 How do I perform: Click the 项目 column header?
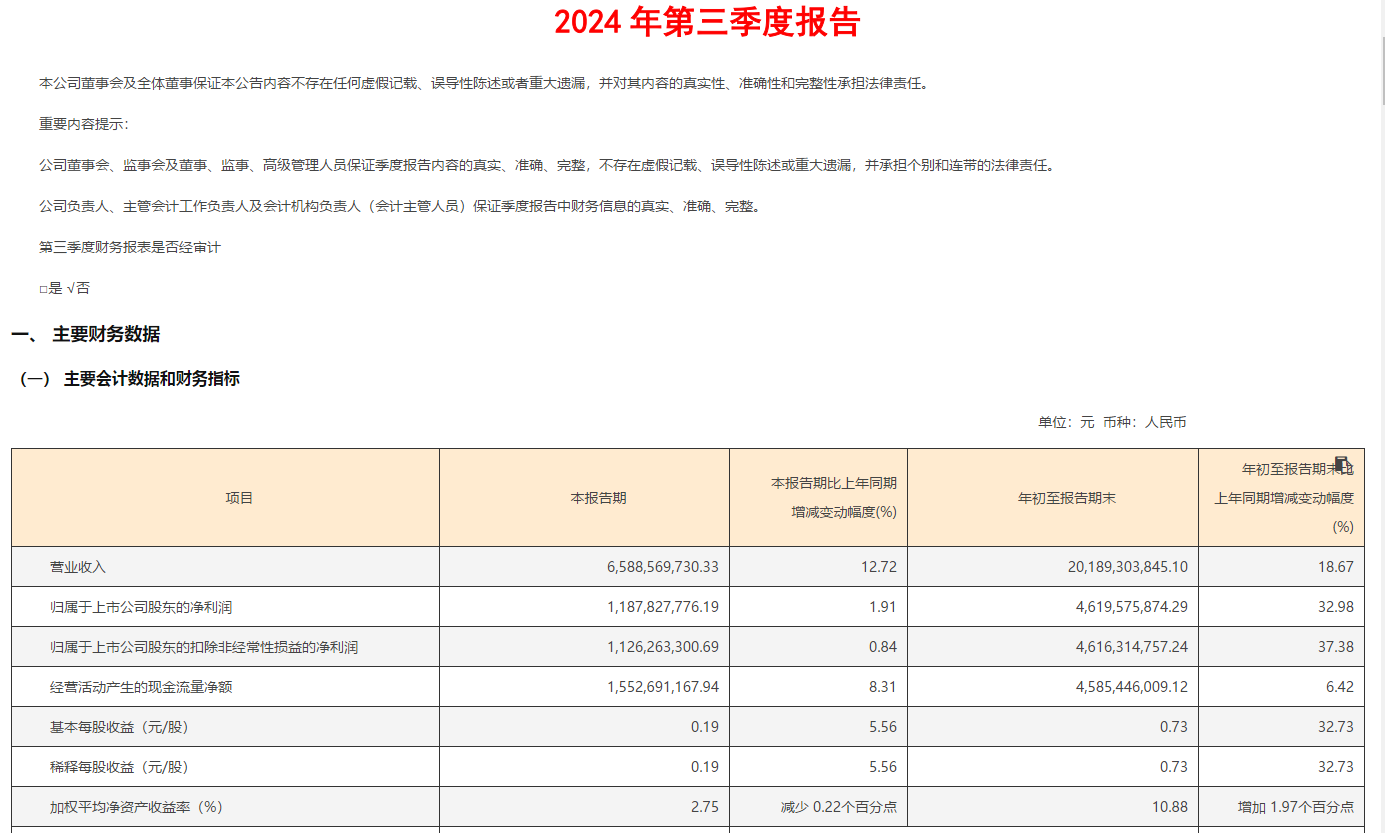(x=239, y=498)
